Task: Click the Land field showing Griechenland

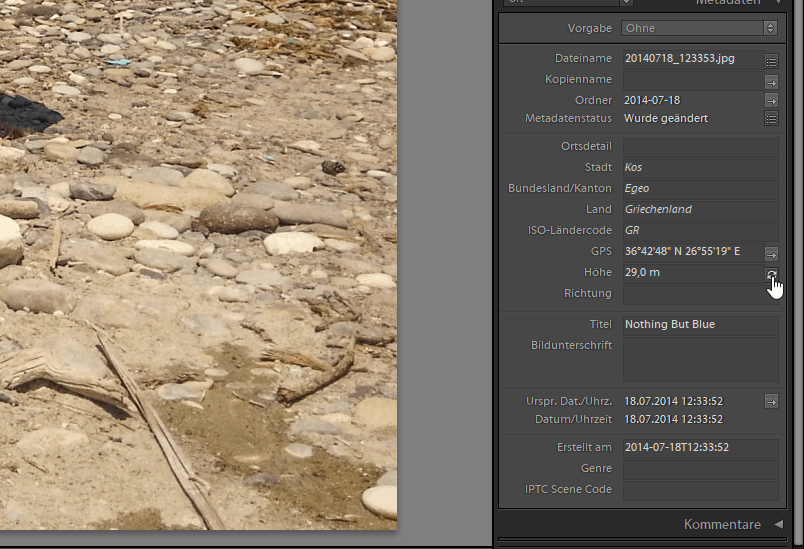Action: [x=699, y=210]
